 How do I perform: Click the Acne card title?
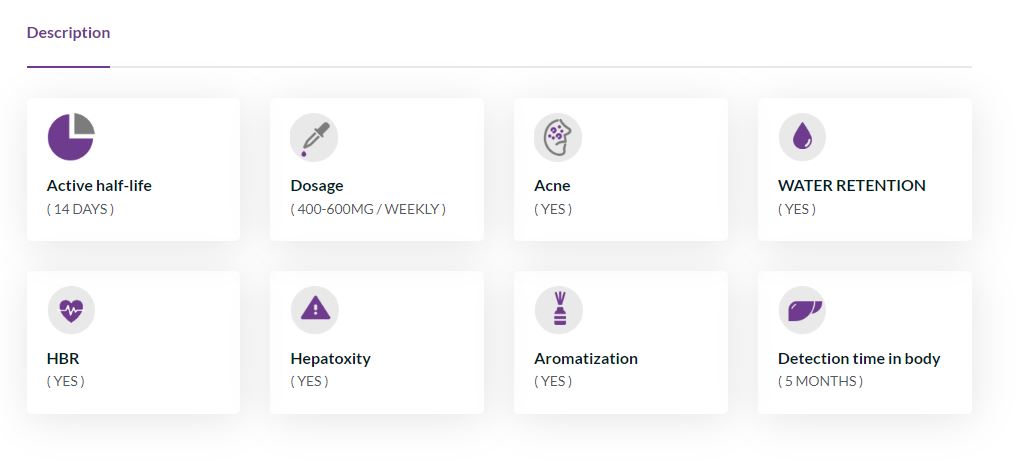point(552,186)
